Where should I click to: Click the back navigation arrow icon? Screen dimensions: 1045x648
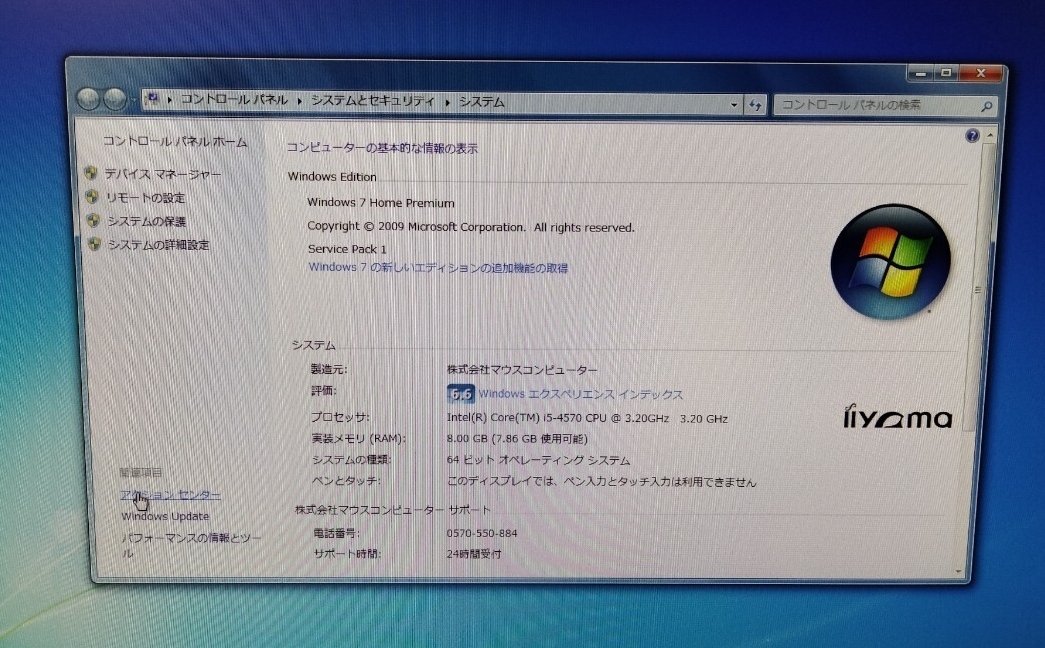pos(90,99)
